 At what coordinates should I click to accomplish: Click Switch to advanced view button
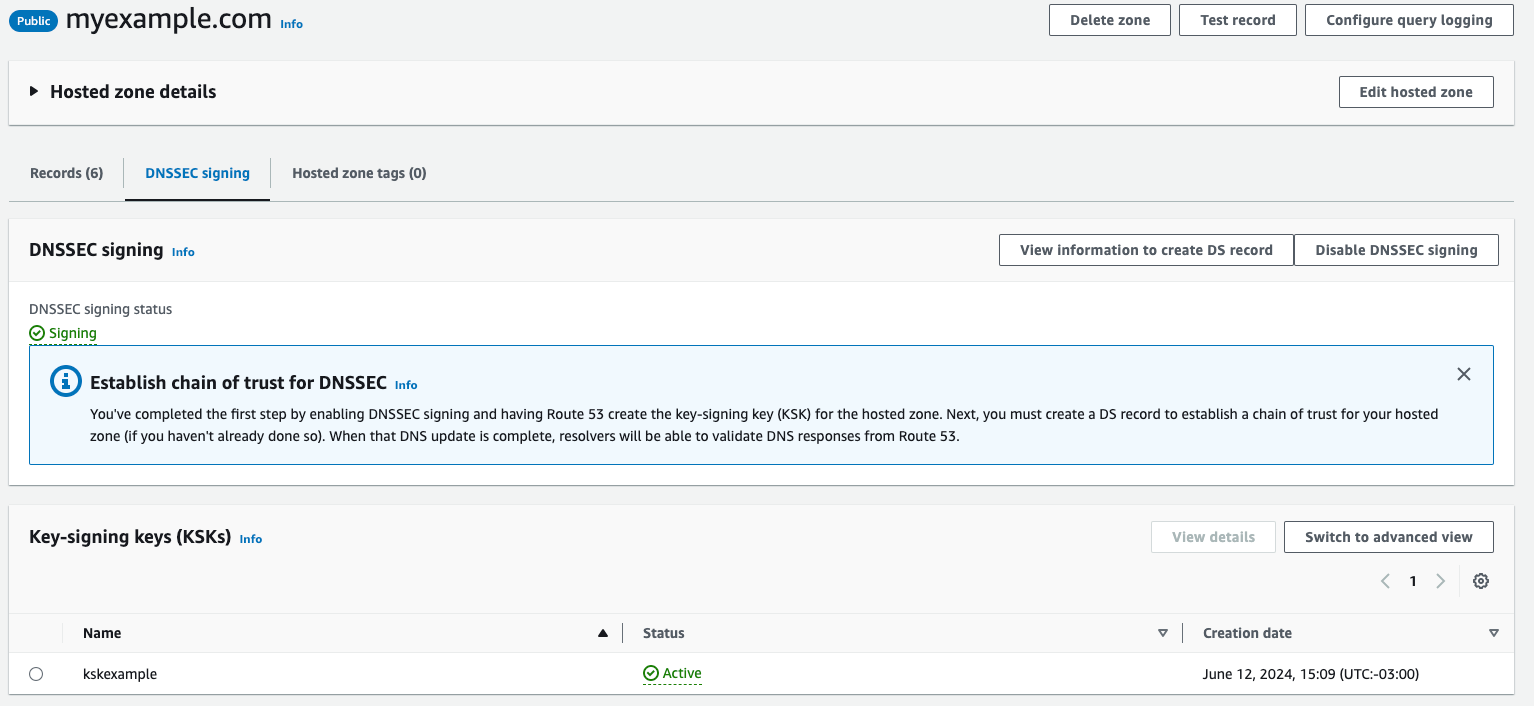click(1388, 537)
